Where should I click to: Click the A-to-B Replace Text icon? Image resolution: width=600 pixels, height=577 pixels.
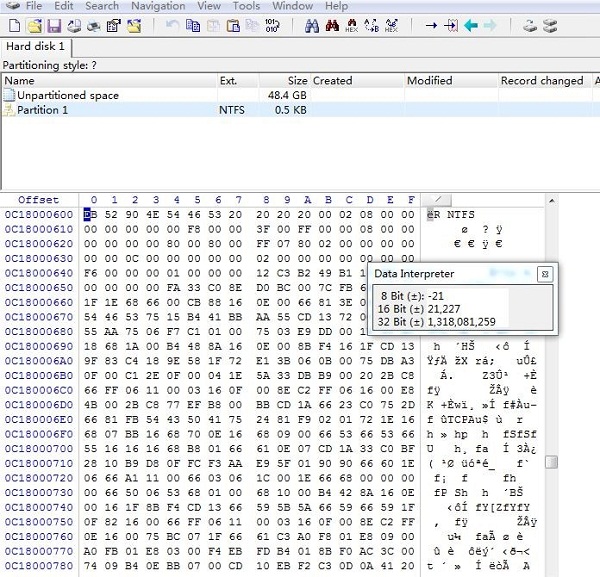(x=372, y=26)
